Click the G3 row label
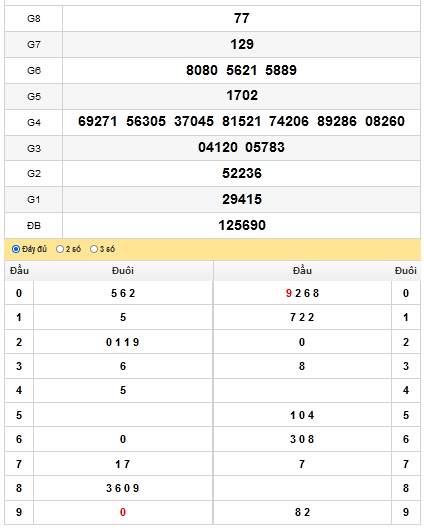Image resolution: width=424 pixels, height=532 pixels. coord(34,148)
